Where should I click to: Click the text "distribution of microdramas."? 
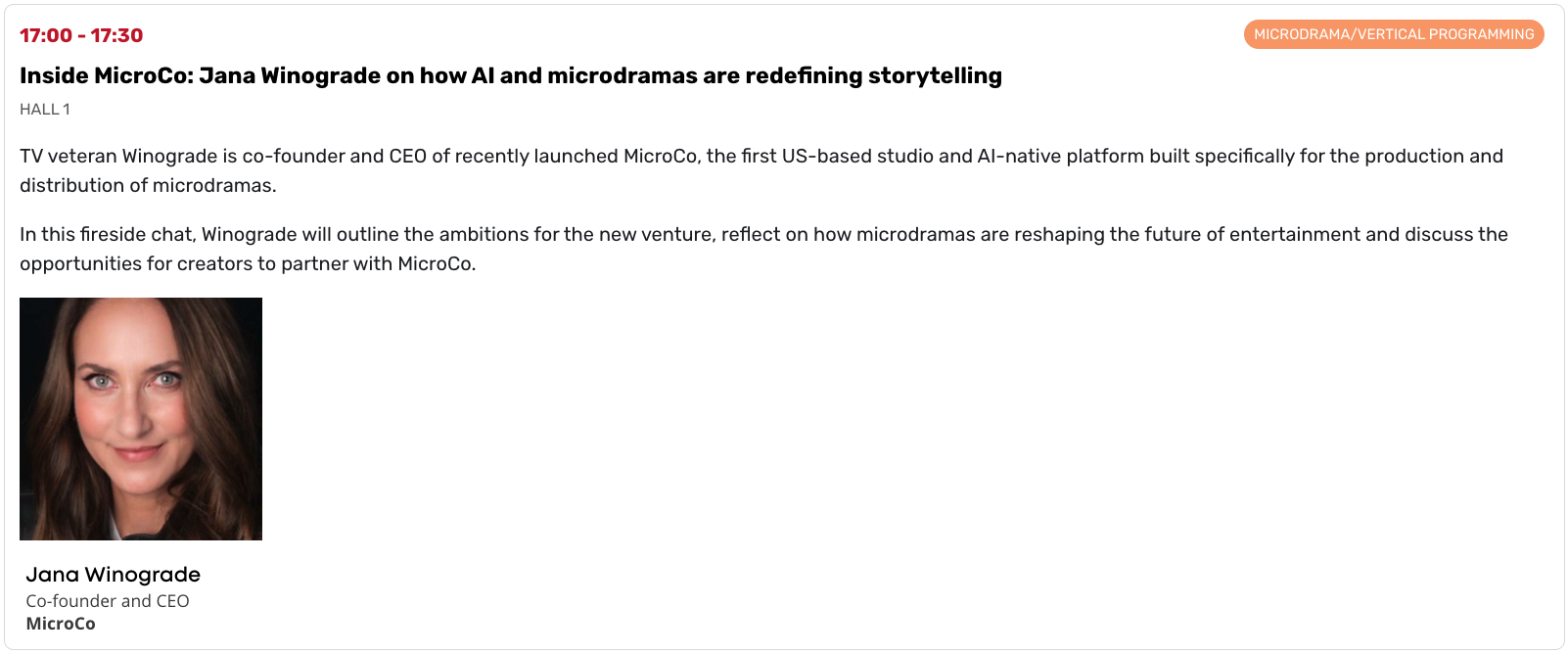point(148,185)
